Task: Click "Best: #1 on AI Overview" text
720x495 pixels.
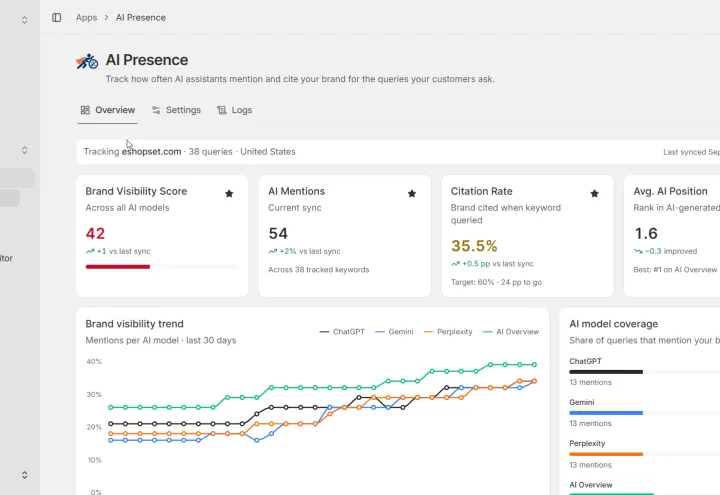Action: pyautogui.click(x=675, y=270)
